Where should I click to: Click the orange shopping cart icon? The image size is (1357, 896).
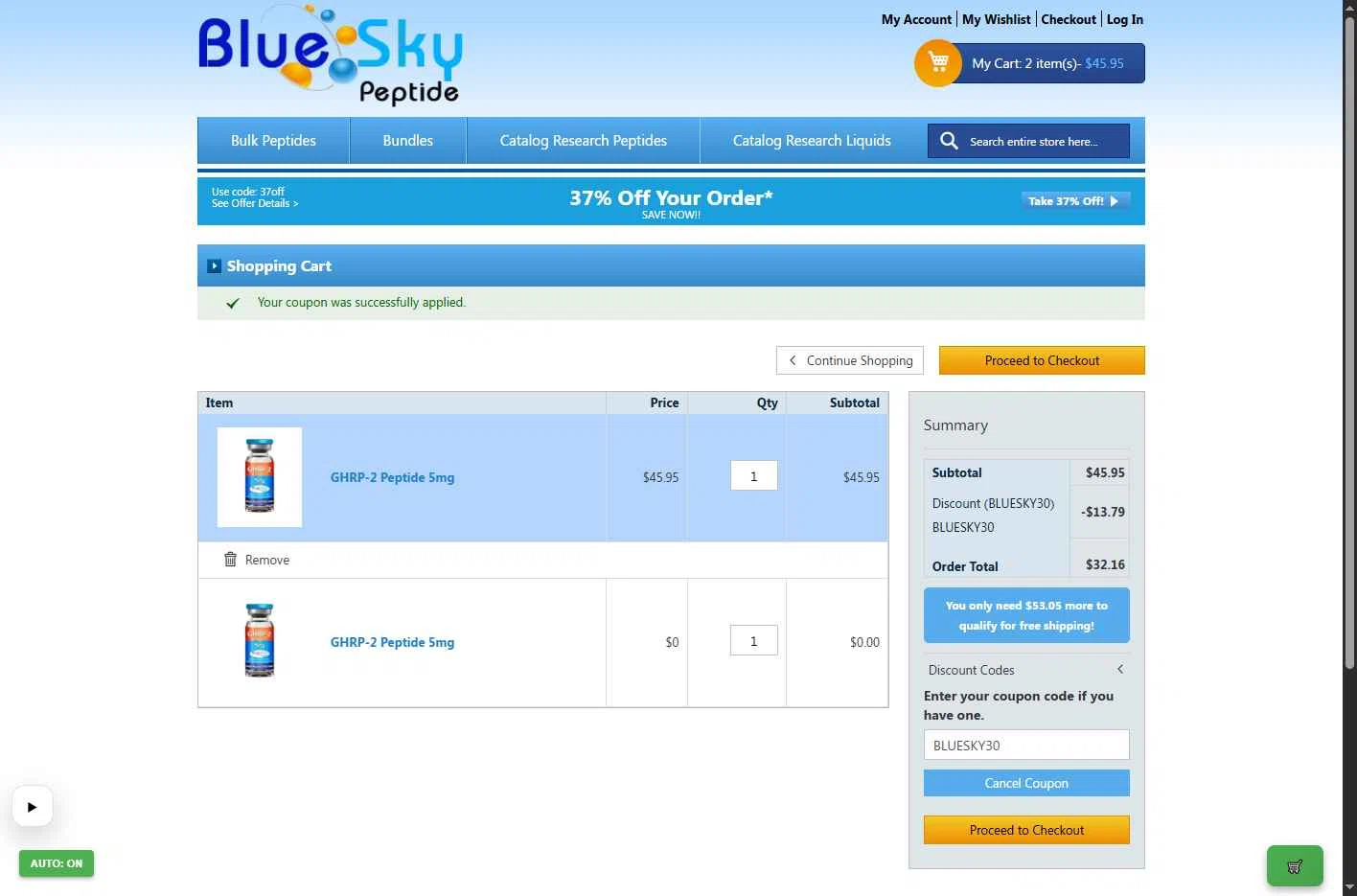938,63
